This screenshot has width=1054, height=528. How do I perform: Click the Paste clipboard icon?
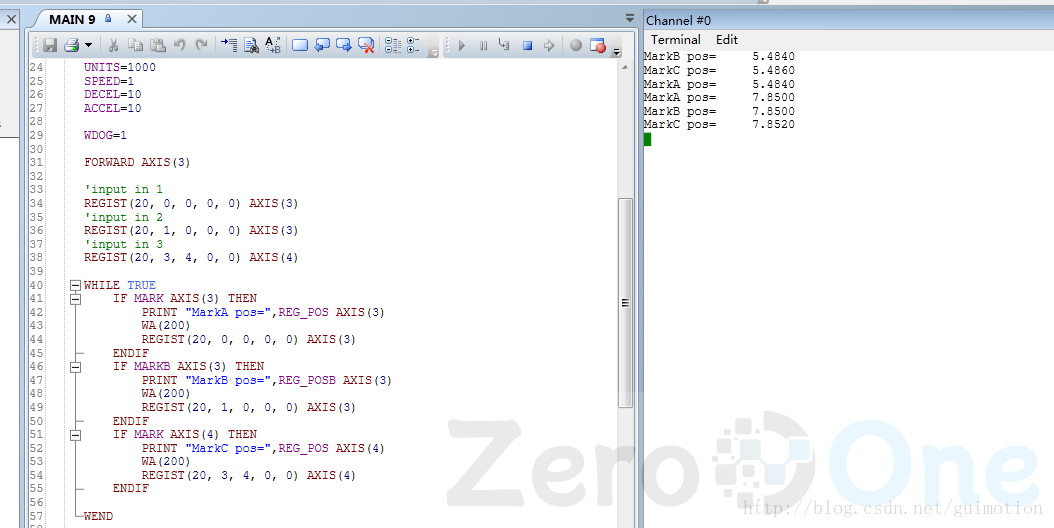[157, 45]
